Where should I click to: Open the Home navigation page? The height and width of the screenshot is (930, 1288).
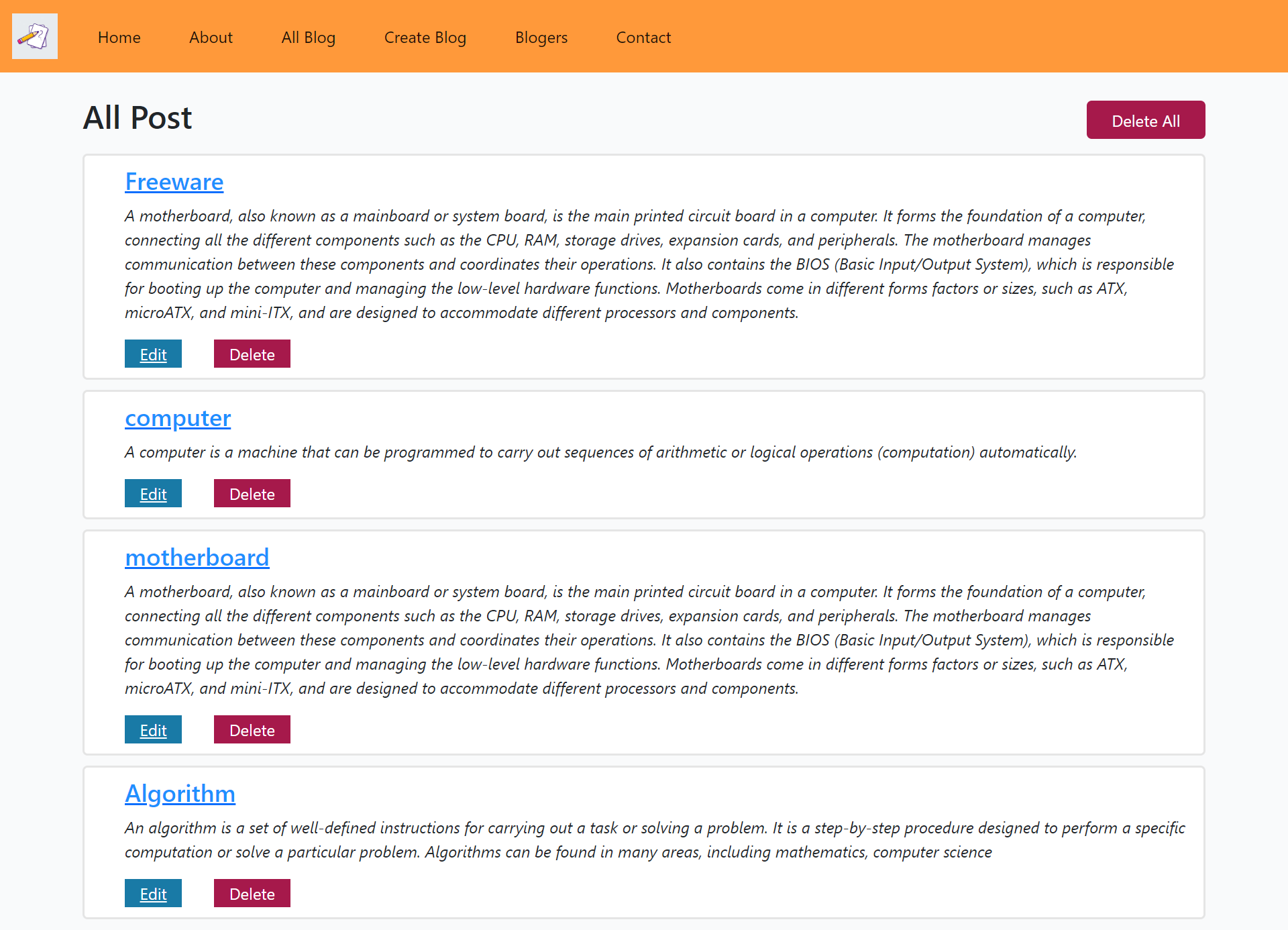click(119, 37)
